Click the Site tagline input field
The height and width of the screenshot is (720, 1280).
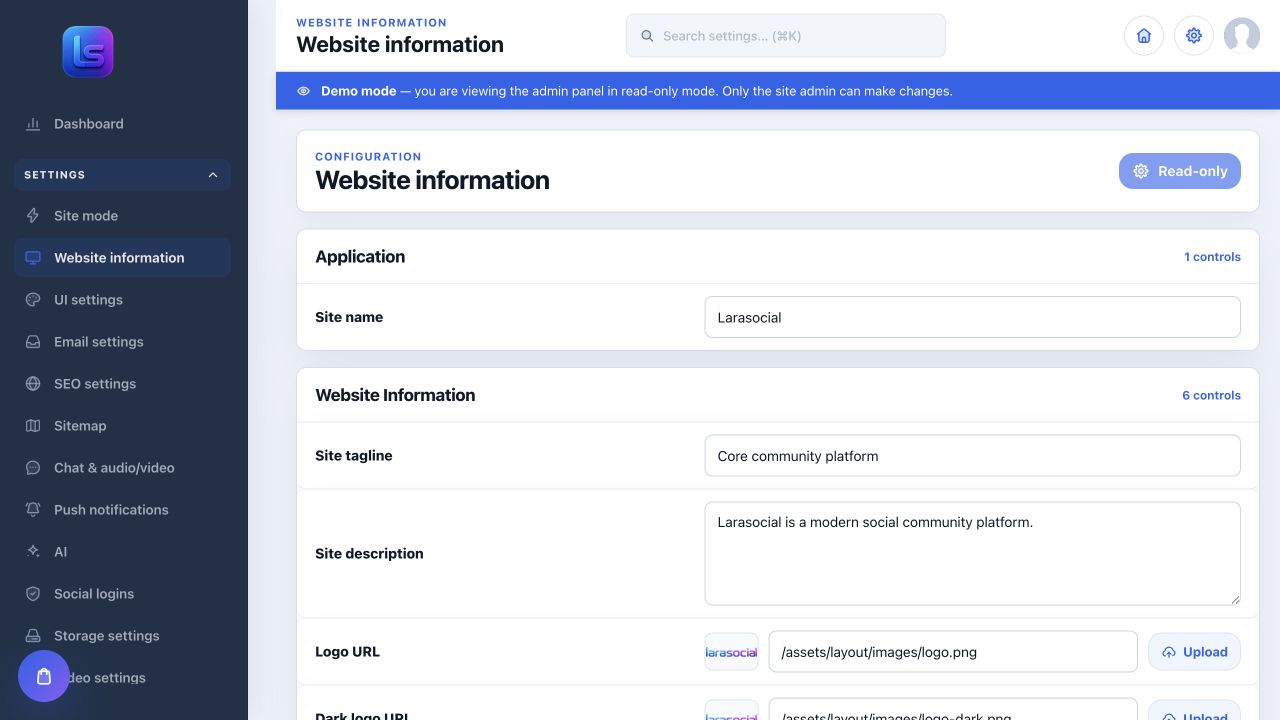[x=972, y=456]
